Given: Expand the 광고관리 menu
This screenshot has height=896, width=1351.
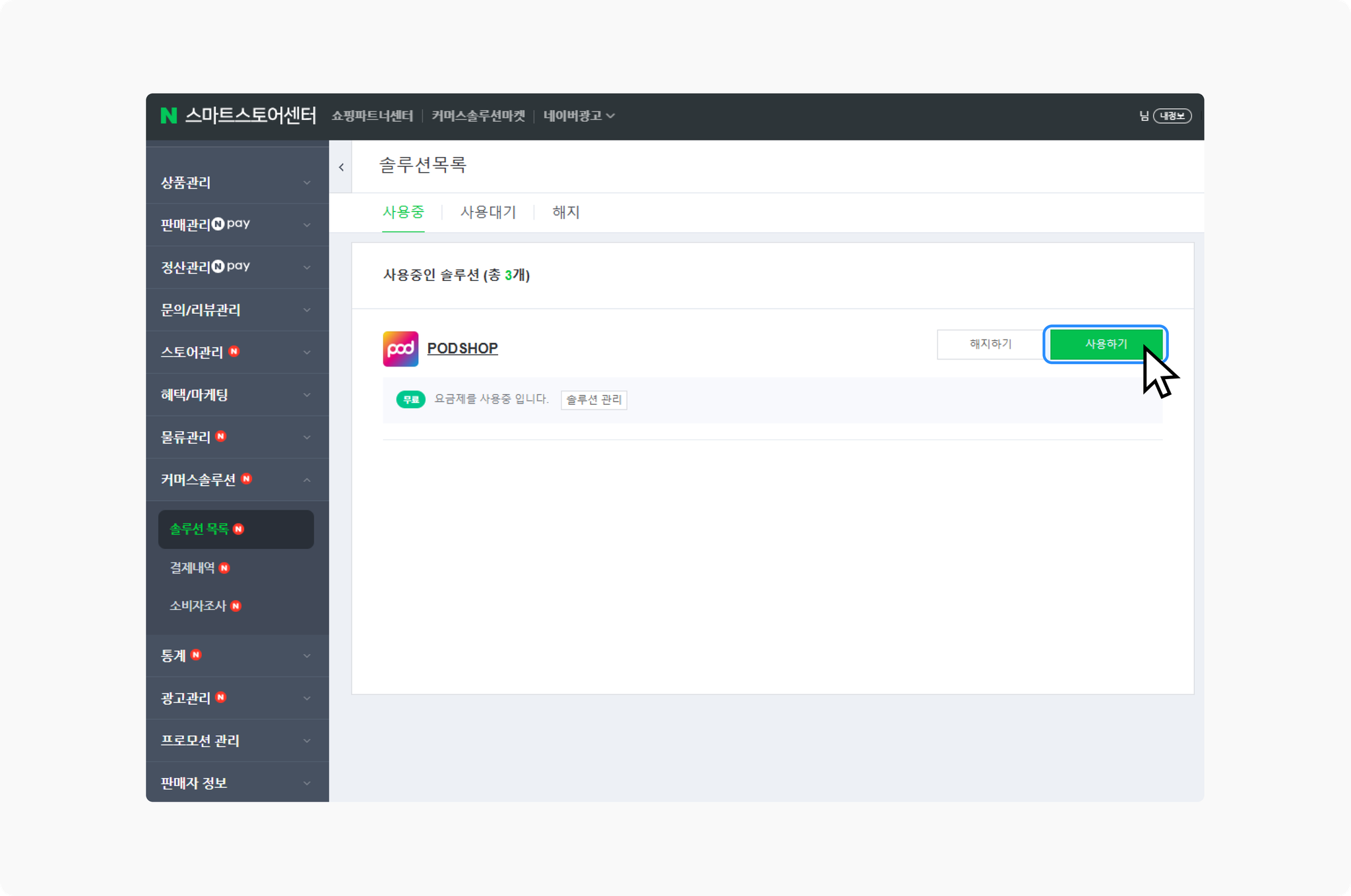Looking at the screenshot, I should pyautogui.click(x=237, y=698).
